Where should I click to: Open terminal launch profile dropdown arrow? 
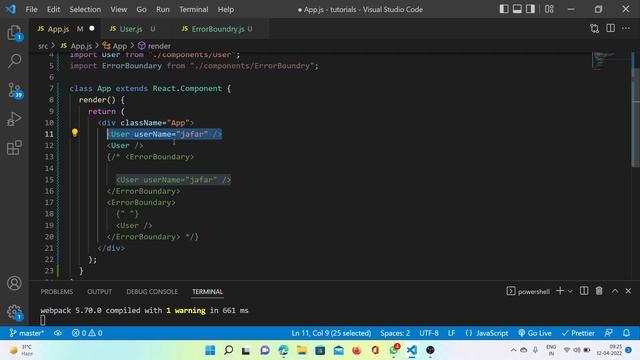click(570, 291)
